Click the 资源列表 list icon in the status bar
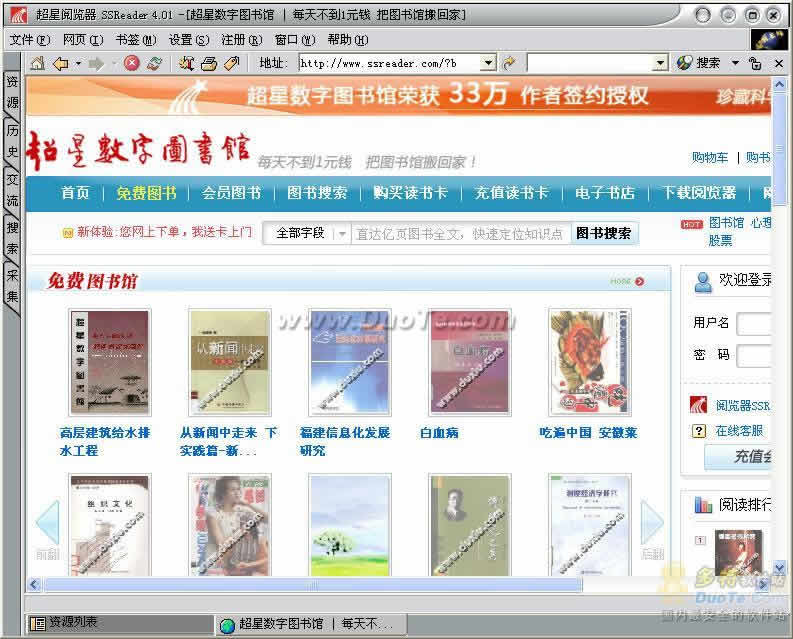 (x=37, y=624)
